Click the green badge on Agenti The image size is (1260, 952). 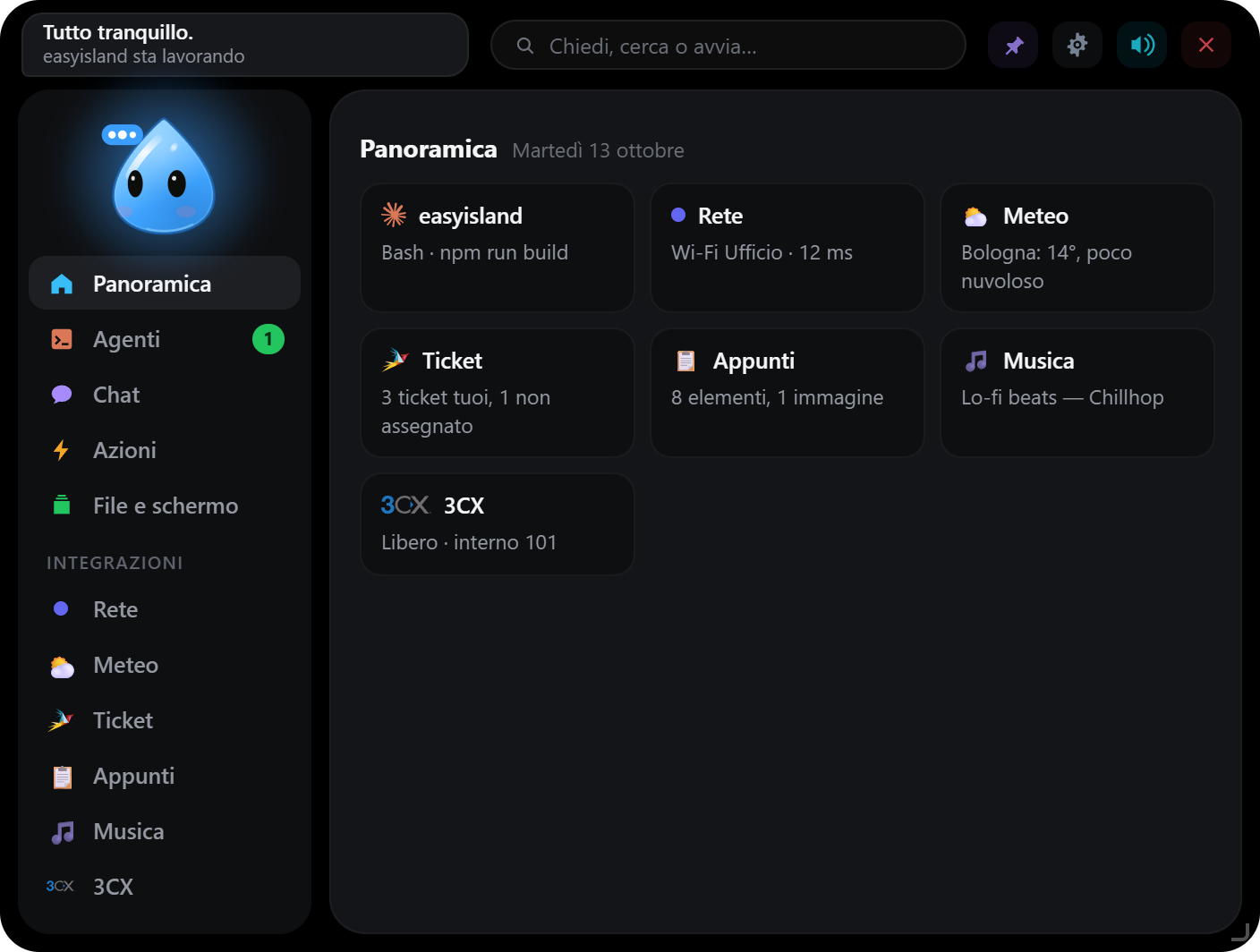[268, 339]
